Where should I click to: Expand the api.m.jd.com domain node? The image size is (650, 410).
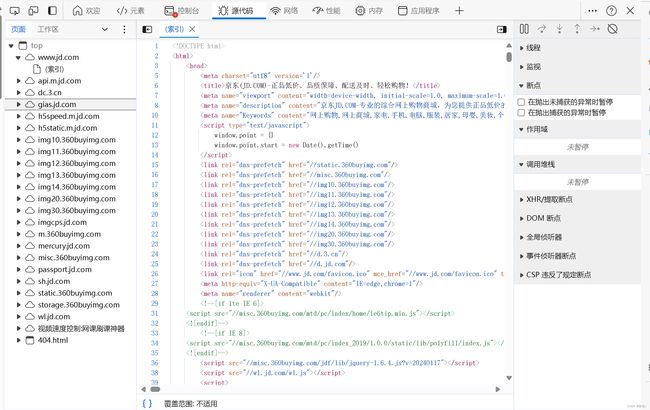19,81
